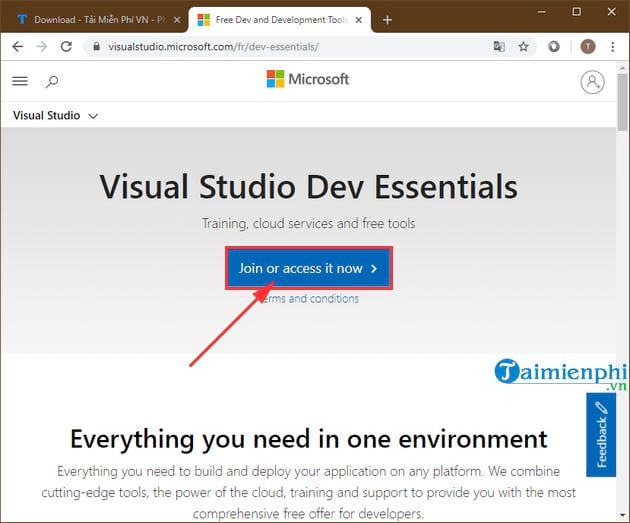Expand the Visual Studio dropdown
Viewport: 630px width, 523px height.
(55, 116)
